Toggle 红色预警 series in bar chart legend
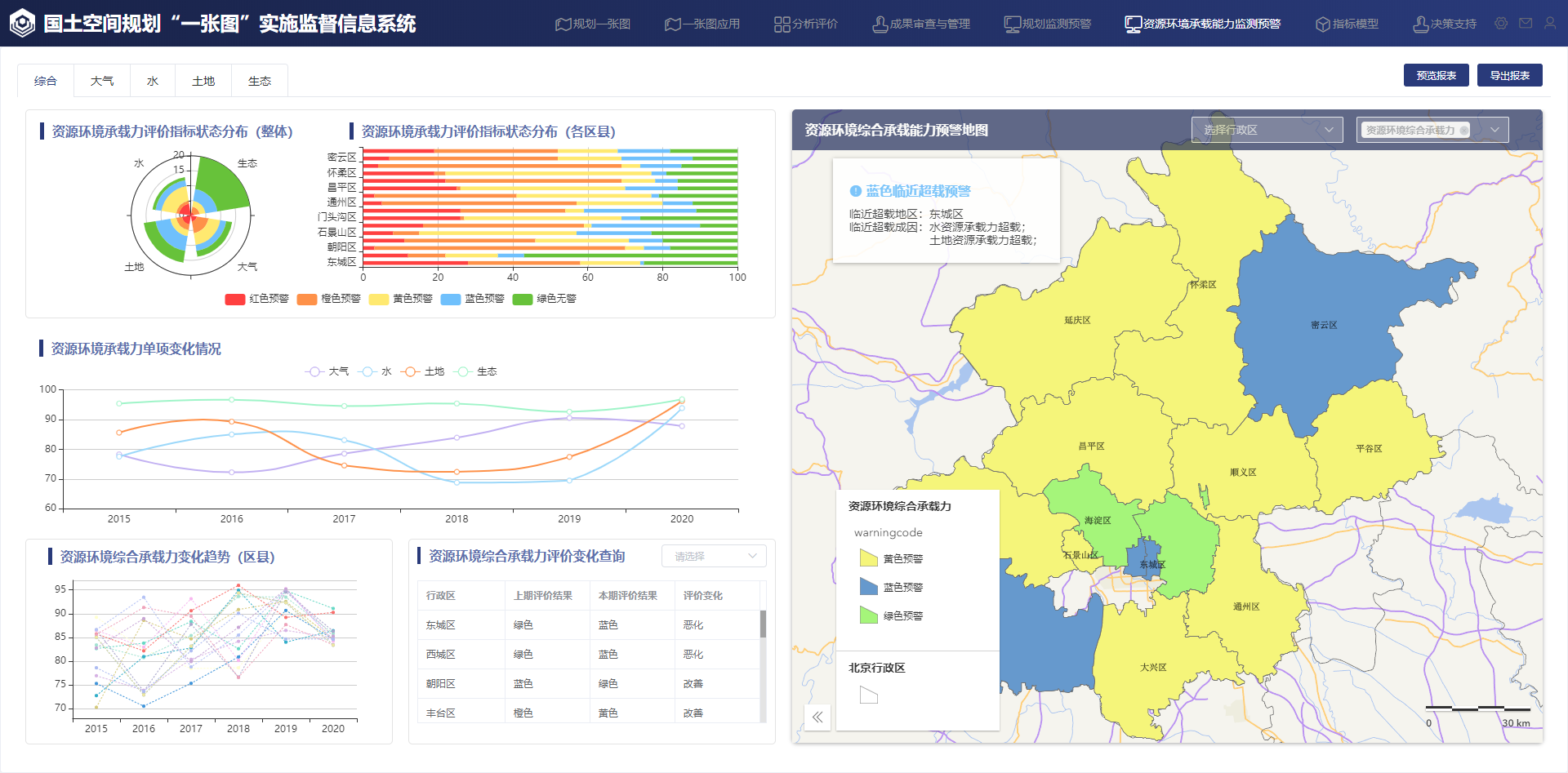Screen dimensions: 1568x773 click(235, 300)
